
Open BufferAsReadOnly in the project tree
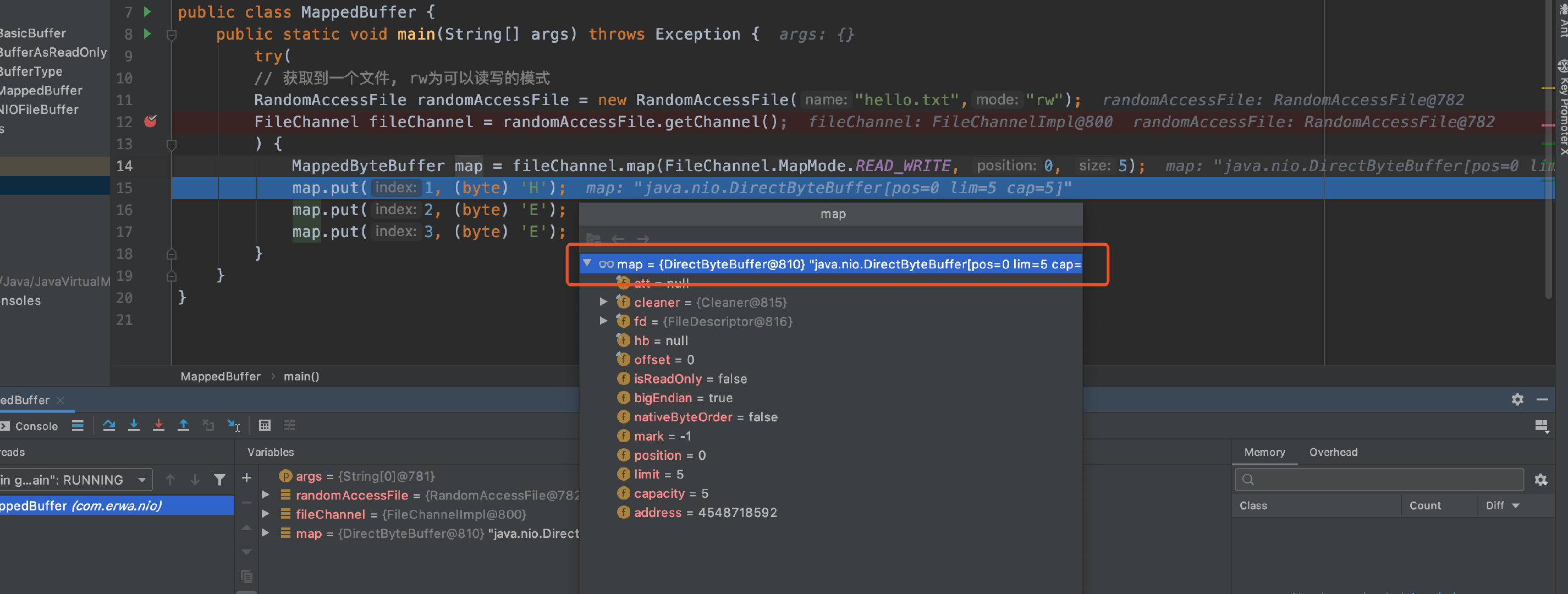point(53,52)
